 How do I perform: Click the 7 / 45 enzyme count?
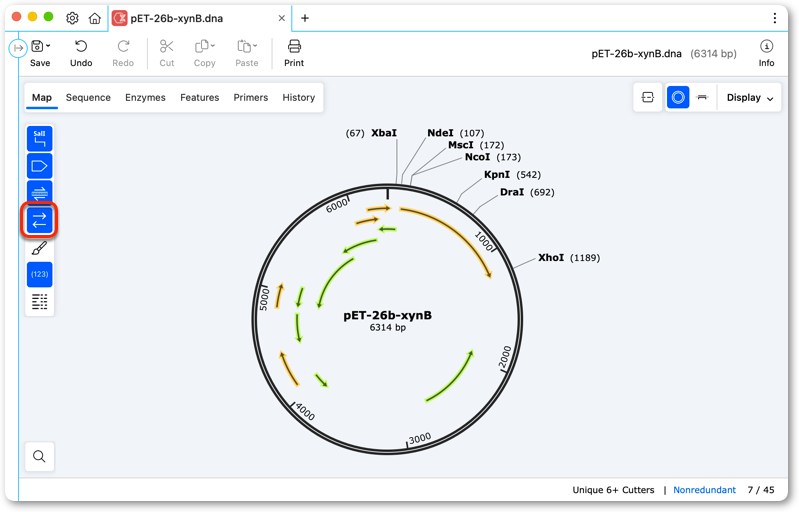point(761,490)
